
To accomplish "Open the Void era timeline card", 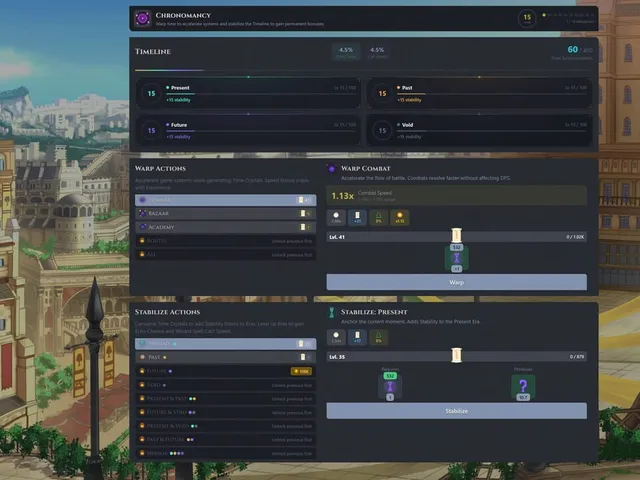I will (479, 131).
